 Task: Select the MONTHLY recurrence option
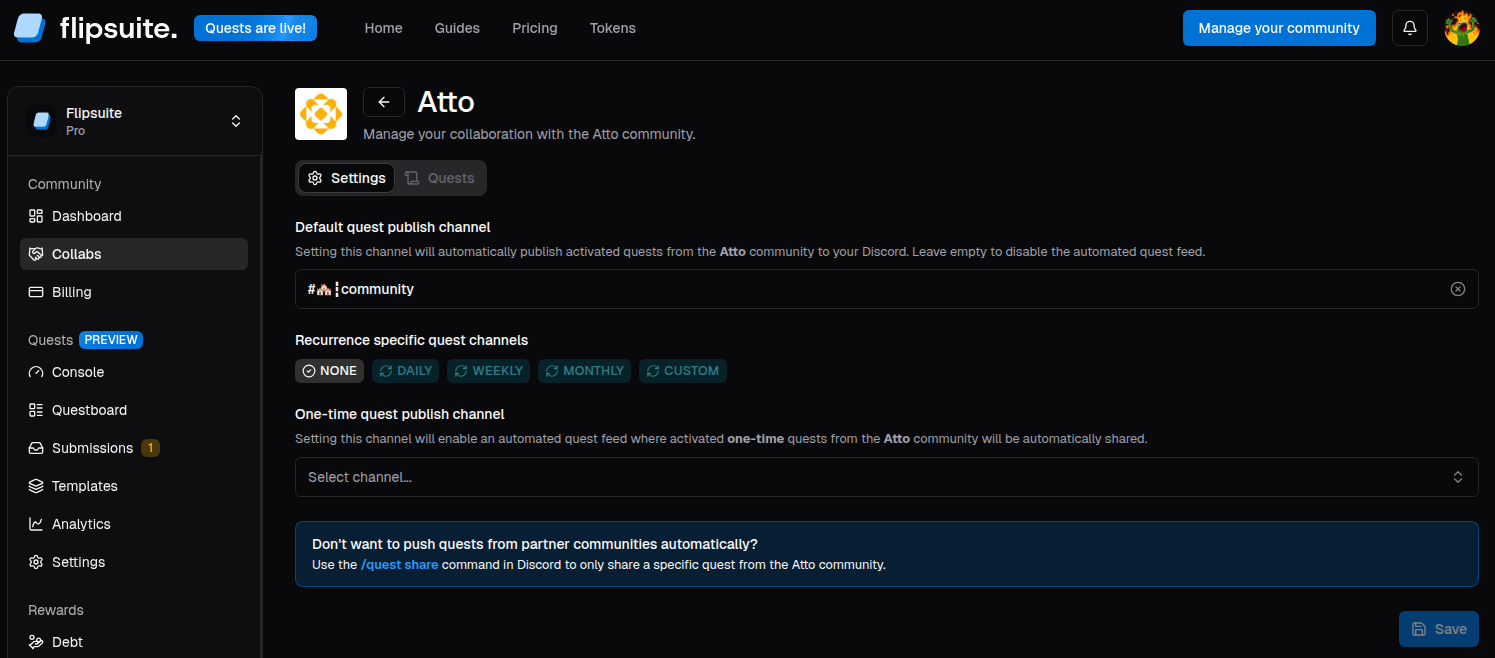pos(584,371)
